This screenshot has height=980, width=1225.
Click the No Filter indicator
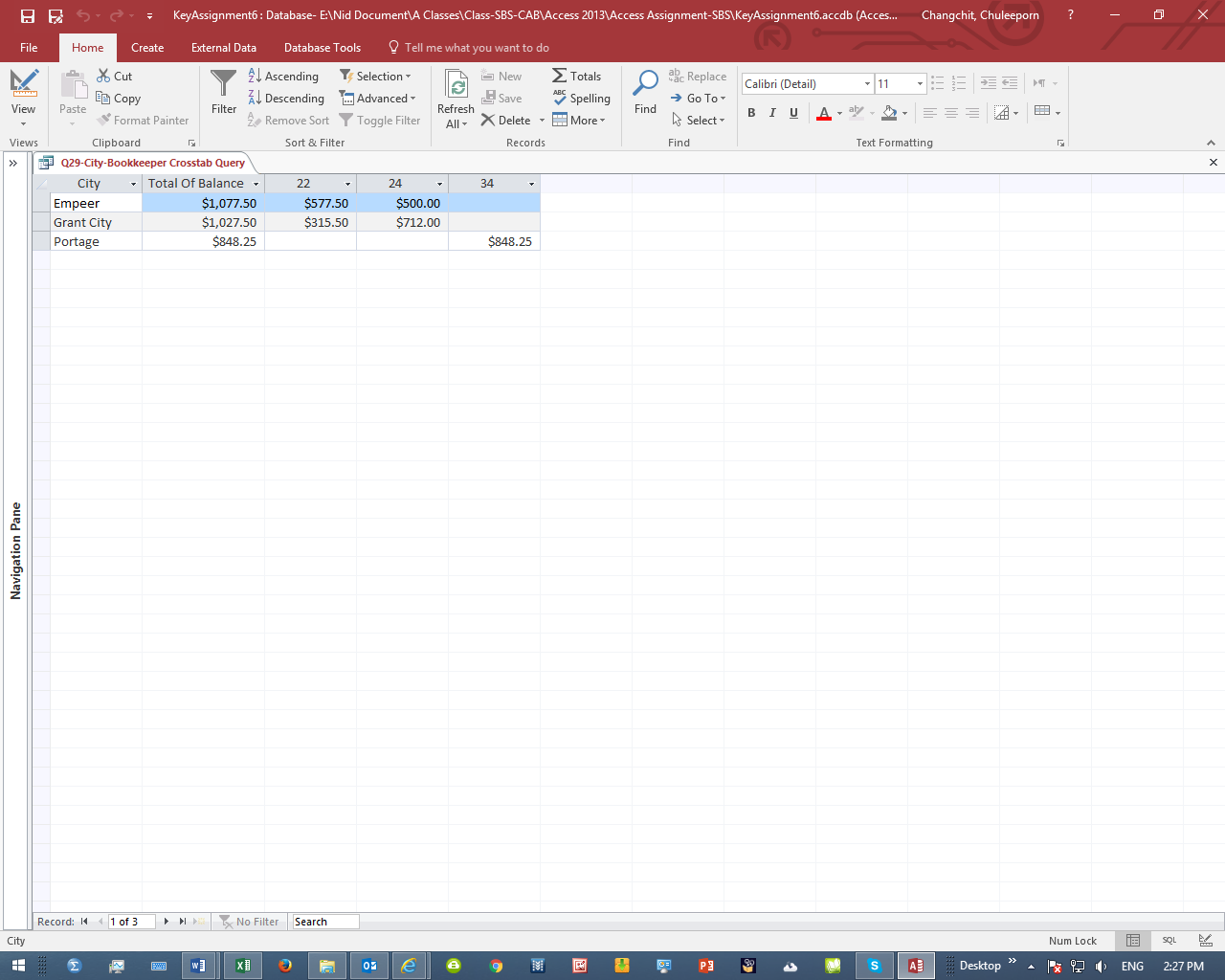tap(250, 921)
